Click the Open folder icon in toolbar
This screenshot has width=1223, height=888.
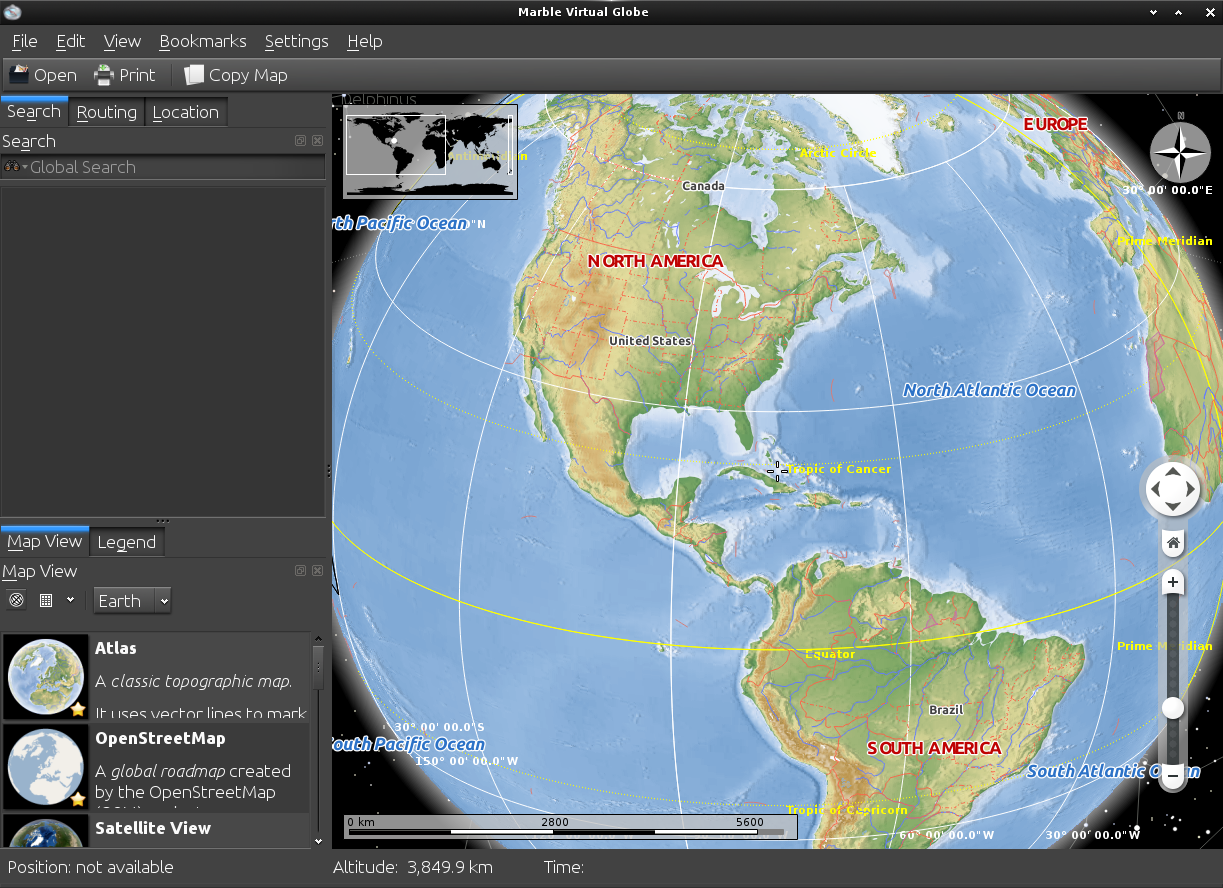point(19,75)
